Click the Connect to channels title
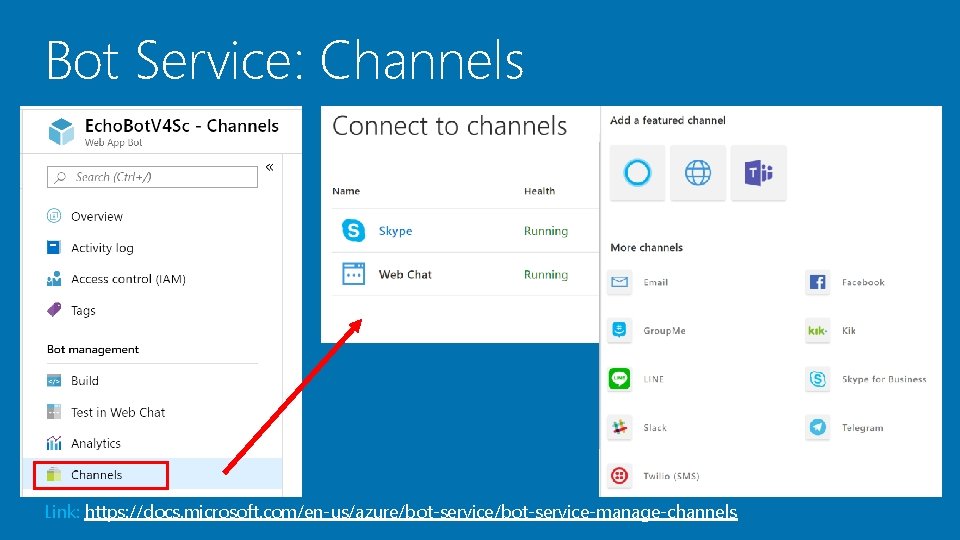 [x=449, y=126]
